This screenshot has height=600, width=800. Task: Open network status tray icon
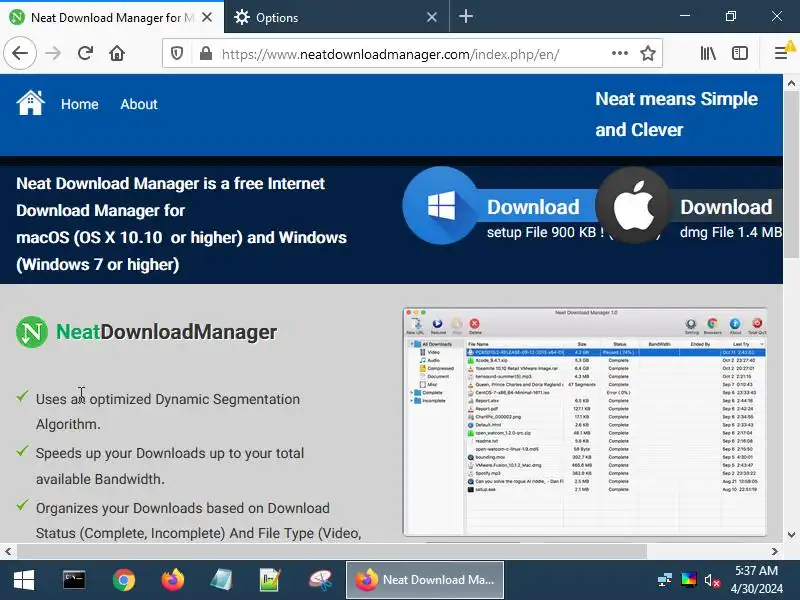click(x=664, y=580)
